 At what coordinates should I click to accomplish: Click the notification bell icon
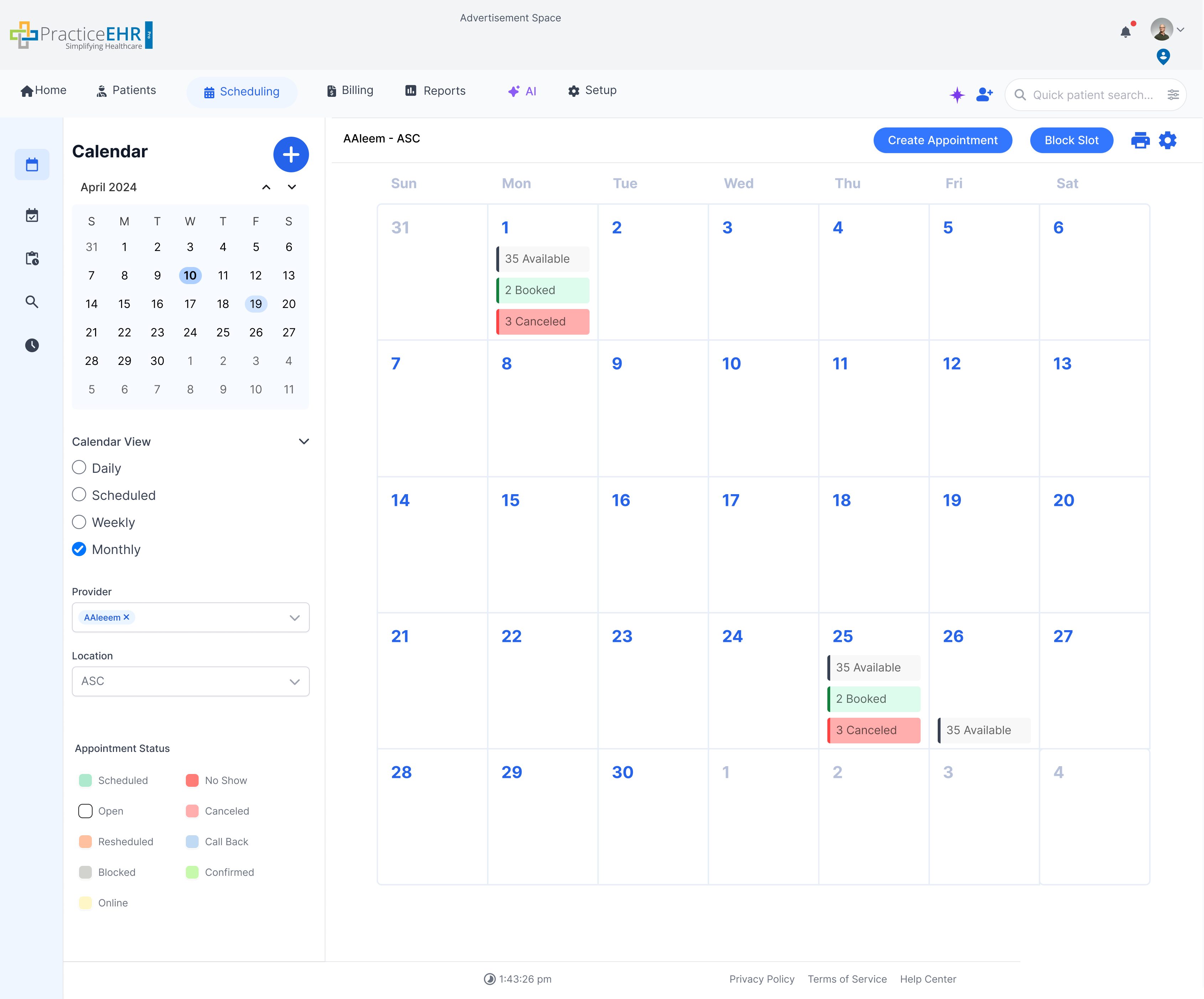pyautogui.click(x=1125, y=32)
